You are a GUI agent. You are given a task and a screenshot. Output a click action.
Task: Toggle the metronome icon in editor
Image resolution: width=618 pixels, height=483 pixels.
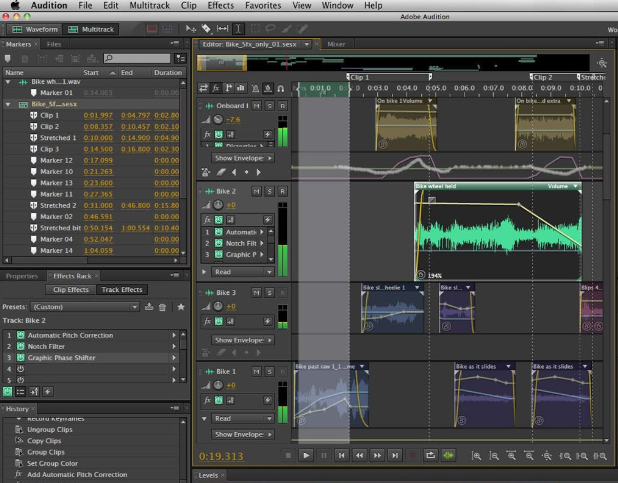(x=255, y=88)
